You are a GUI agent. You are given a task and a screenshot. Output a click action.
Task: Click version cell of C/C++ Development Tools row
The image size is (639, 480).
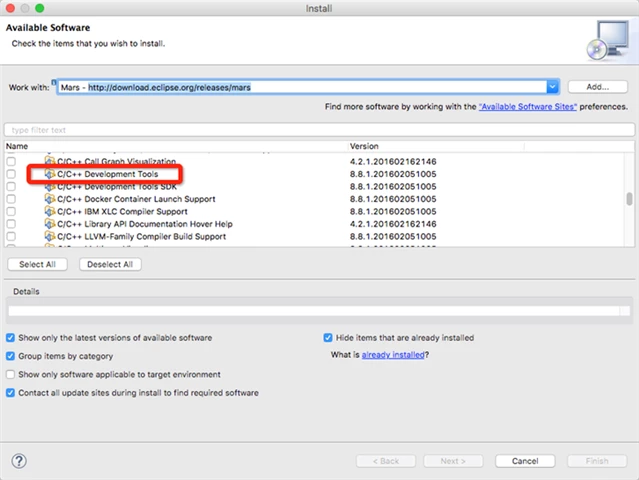point(393,174)
